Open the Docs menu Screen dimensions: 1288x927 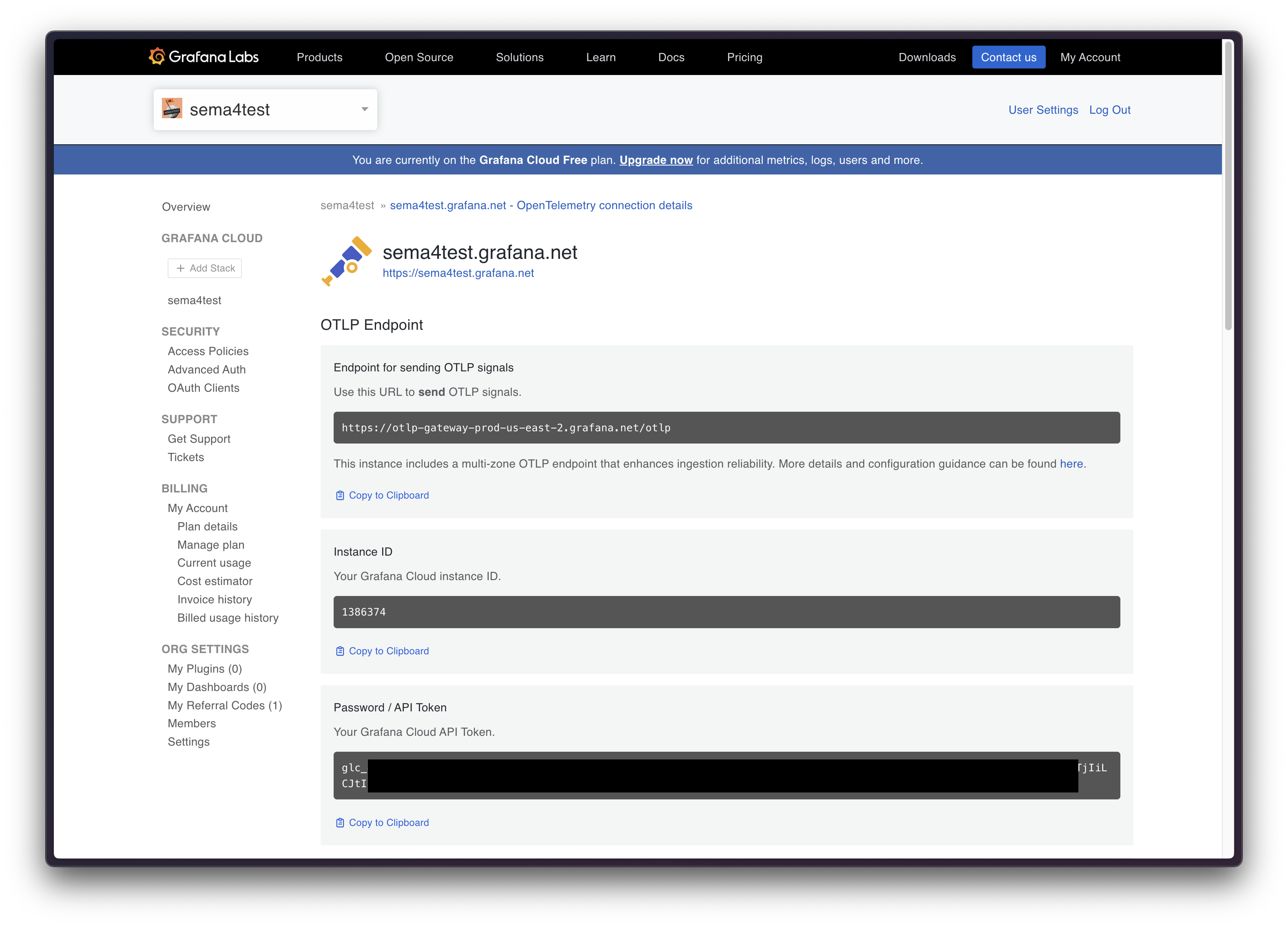tap(671, 57)
